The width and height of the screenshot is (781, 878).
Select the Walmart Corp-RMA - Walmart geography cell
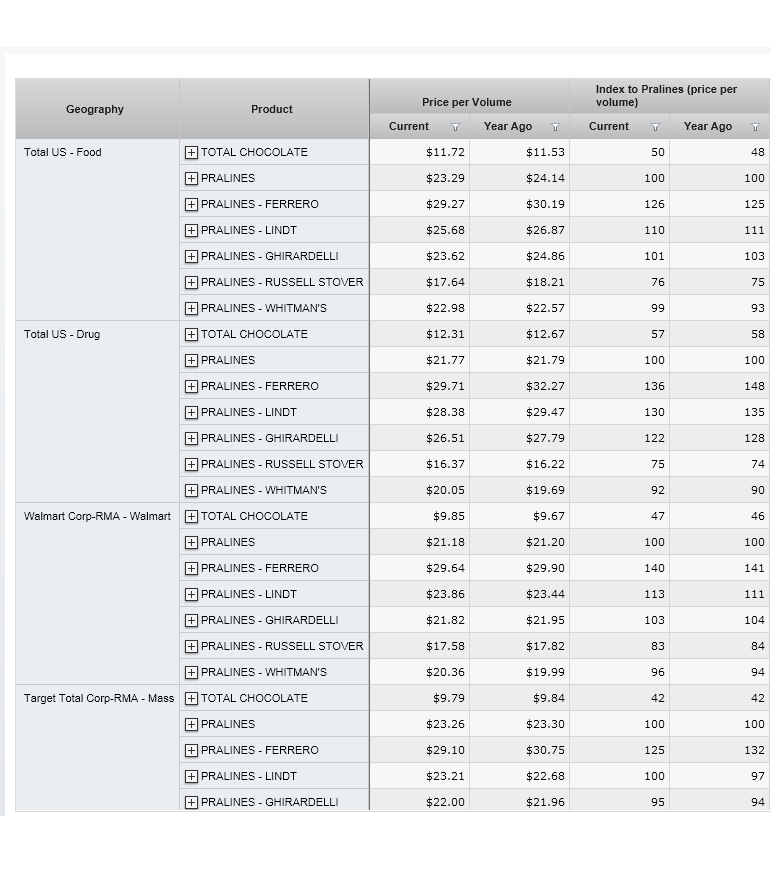coord(97,517)
